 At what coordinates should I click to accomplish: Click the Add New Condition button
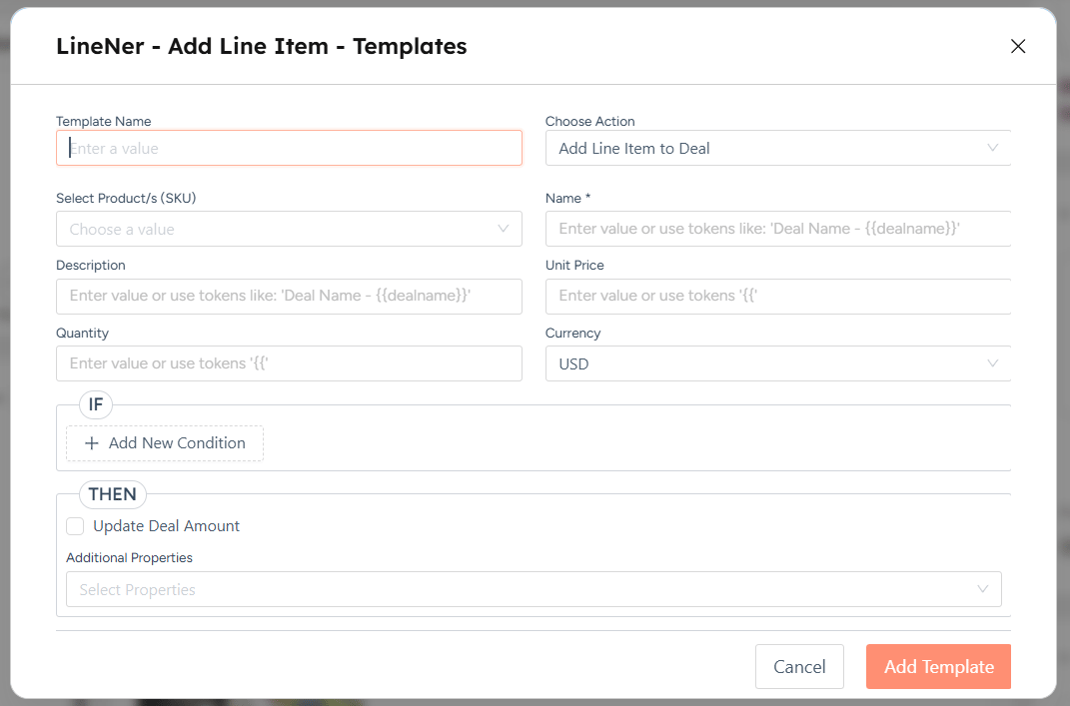(x=165, y=443)
